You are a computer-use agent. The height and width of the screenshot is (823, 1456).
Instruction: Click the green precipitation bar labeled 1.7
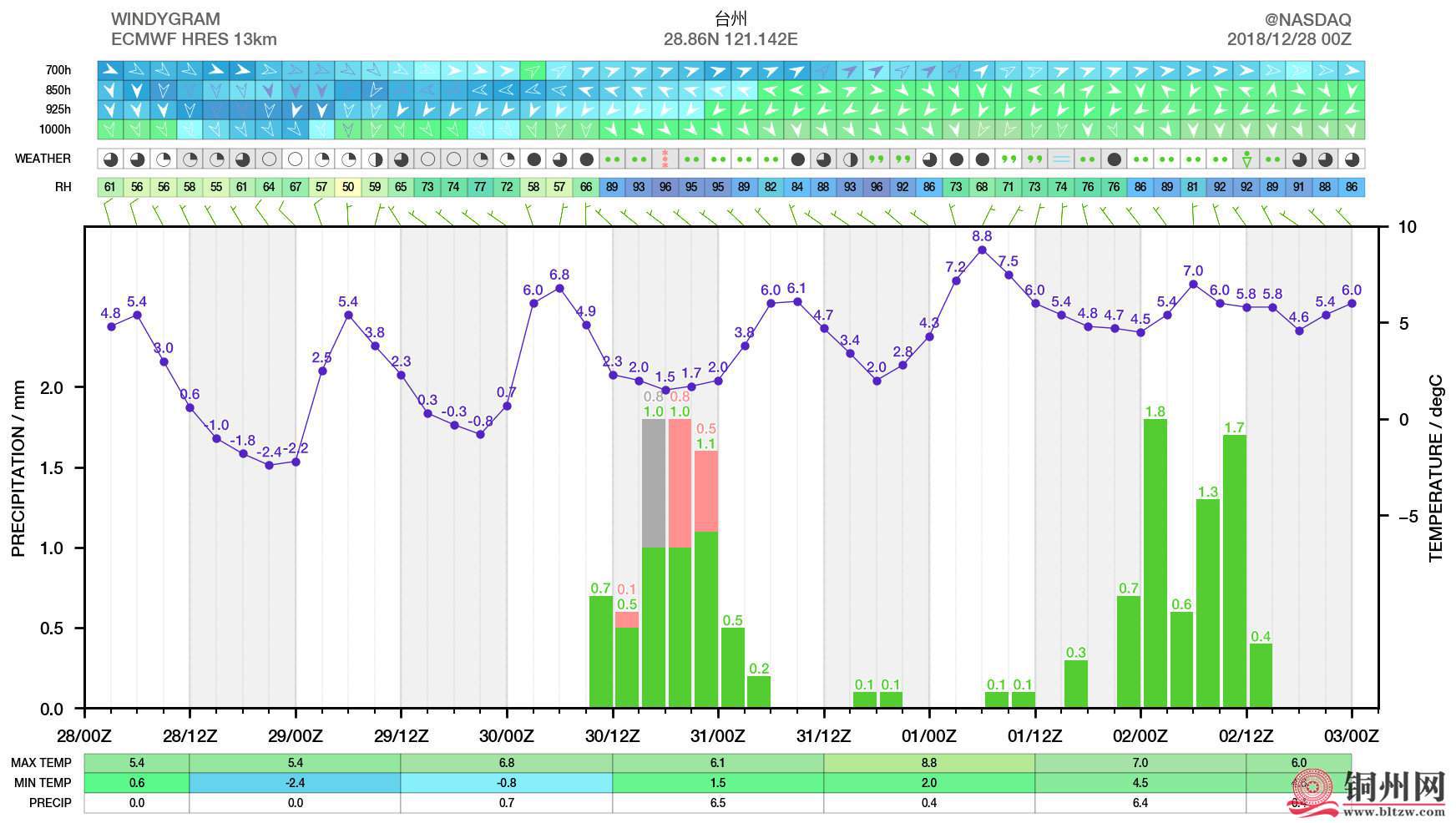(x=1235, y=572)
